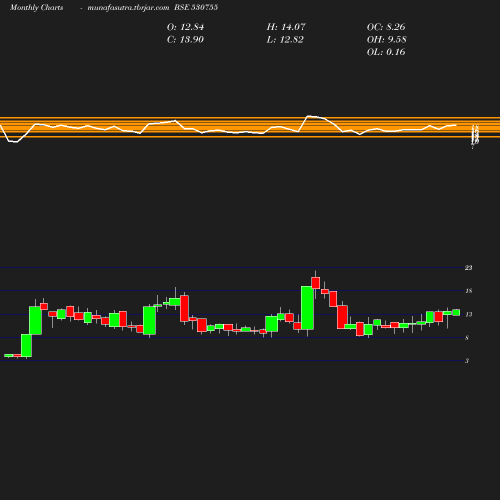Select the low price value "L: 12.82"
This screenshot has width=500, height=500.
click(285, 39)
